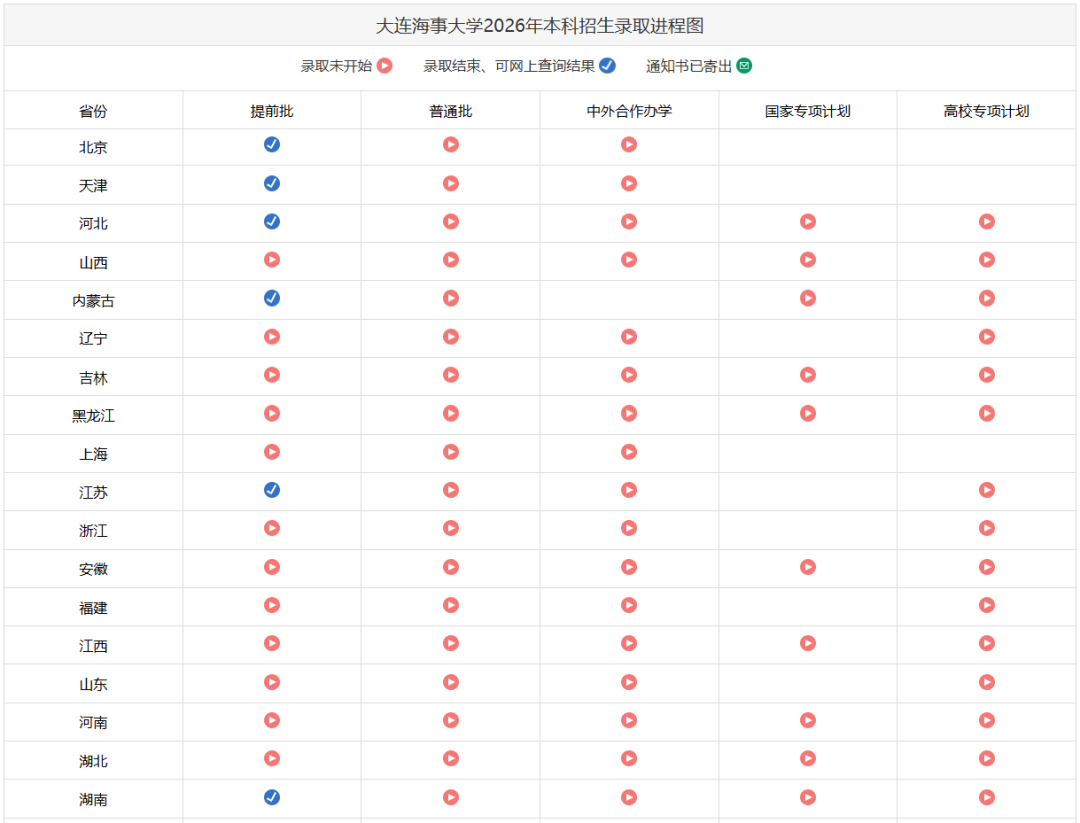
Task: Click 河北 高校专项计划 status icon
Action: click(987, 222)
